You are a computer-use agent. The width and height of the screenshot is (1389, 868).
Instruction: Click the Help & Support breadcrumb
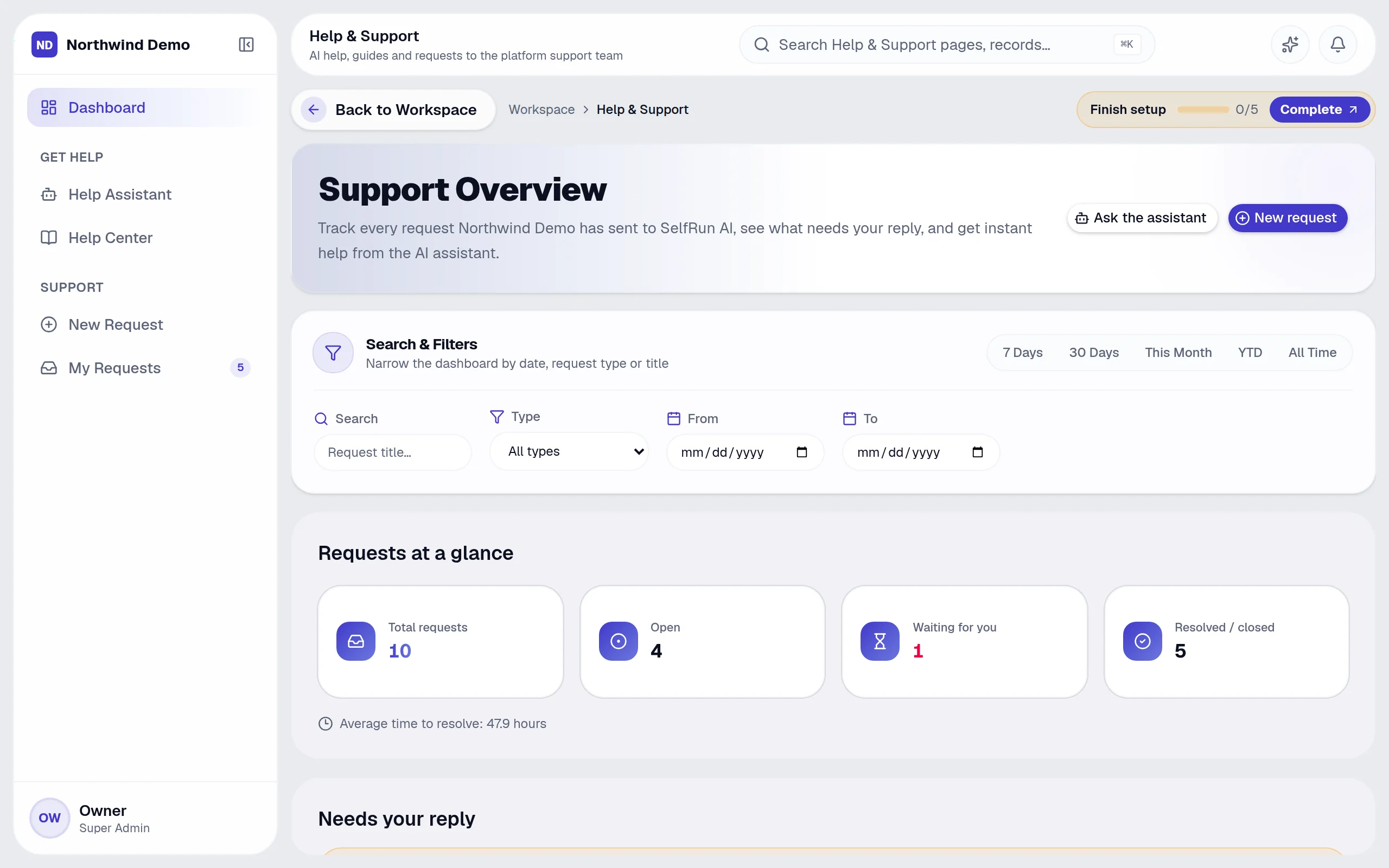point(642,110)
